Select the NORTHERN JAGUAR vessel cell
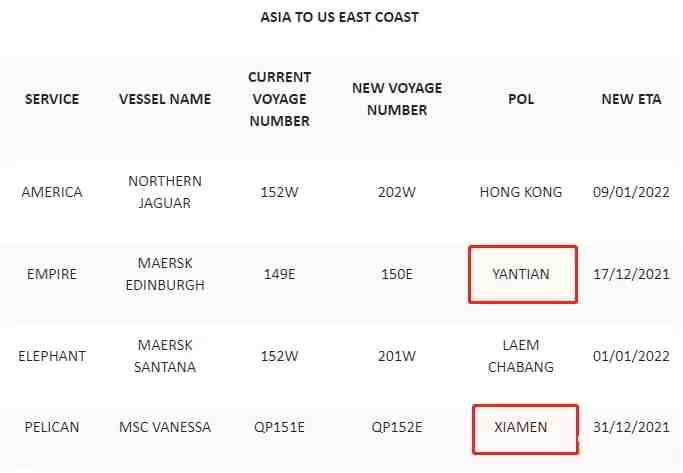 pyautogui.click(x=165, y=192)
